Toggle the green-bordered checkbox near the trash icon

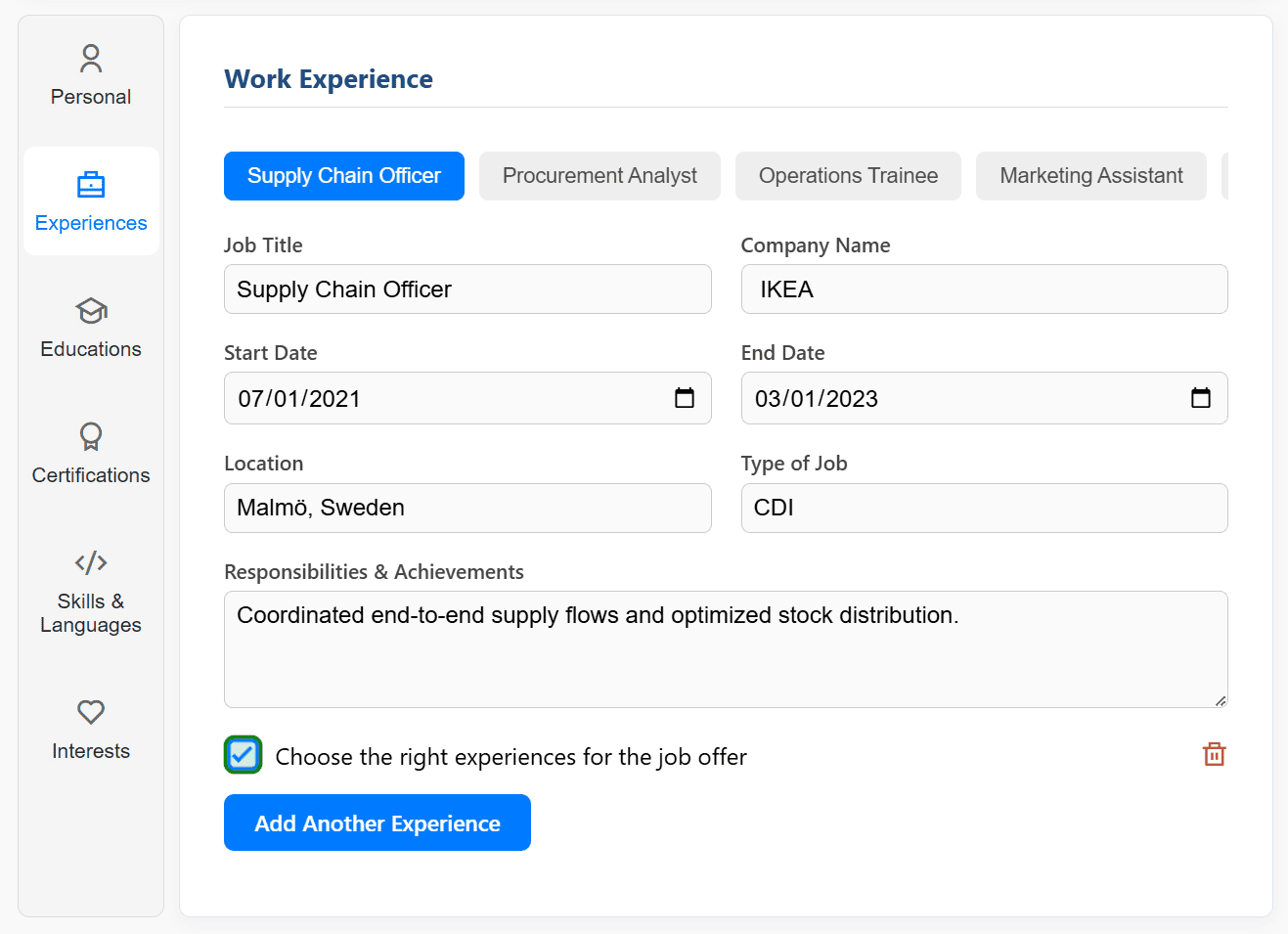pyautogui.click(x=243, y=755)
